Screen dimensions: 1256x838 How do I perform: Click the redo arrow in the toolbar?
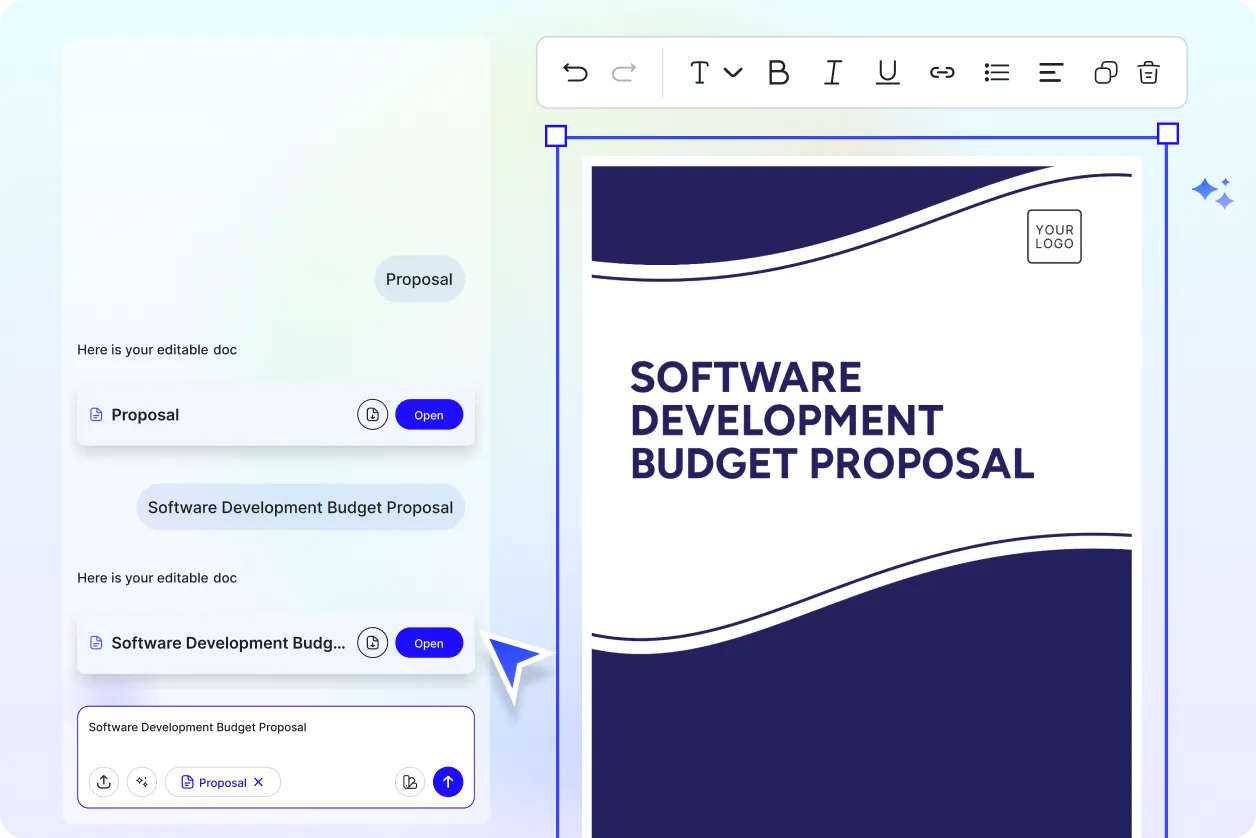pos(624,72)
